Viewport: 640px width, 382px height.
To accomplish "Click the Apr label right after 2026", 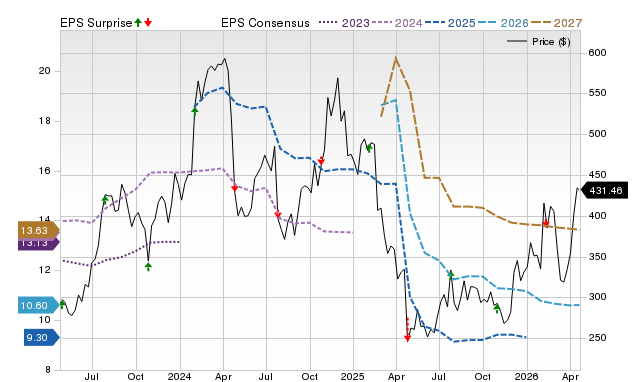I will click(570, 376).
